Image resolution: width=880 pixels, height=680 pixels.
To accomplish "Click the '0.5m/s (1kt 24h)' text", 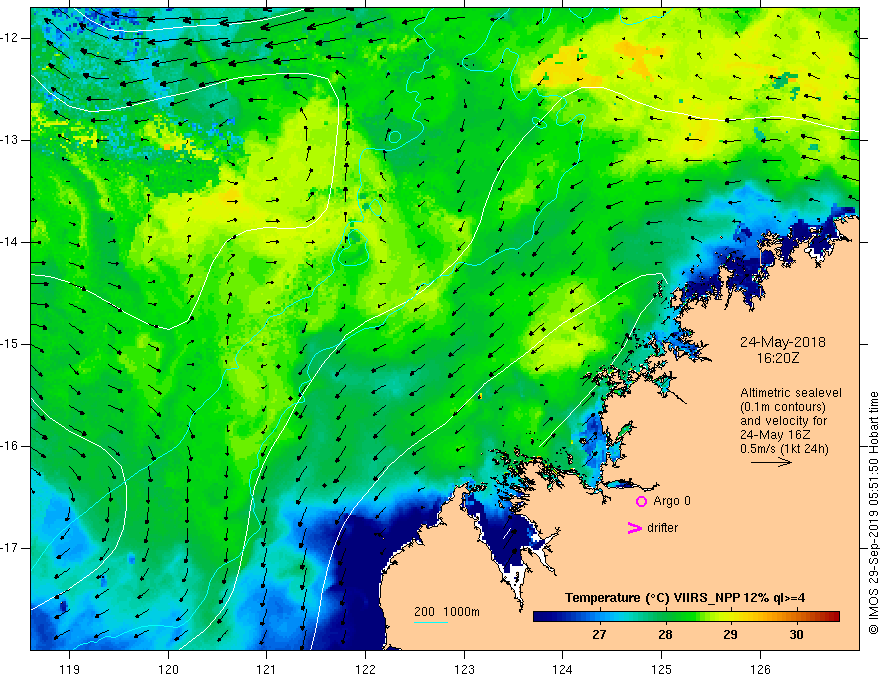I will (784, 449).
